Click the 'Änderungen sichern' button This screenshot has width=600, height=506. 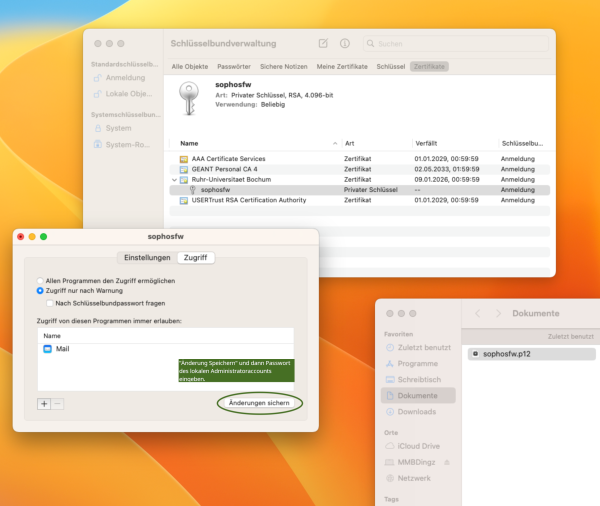pos(259,401)
